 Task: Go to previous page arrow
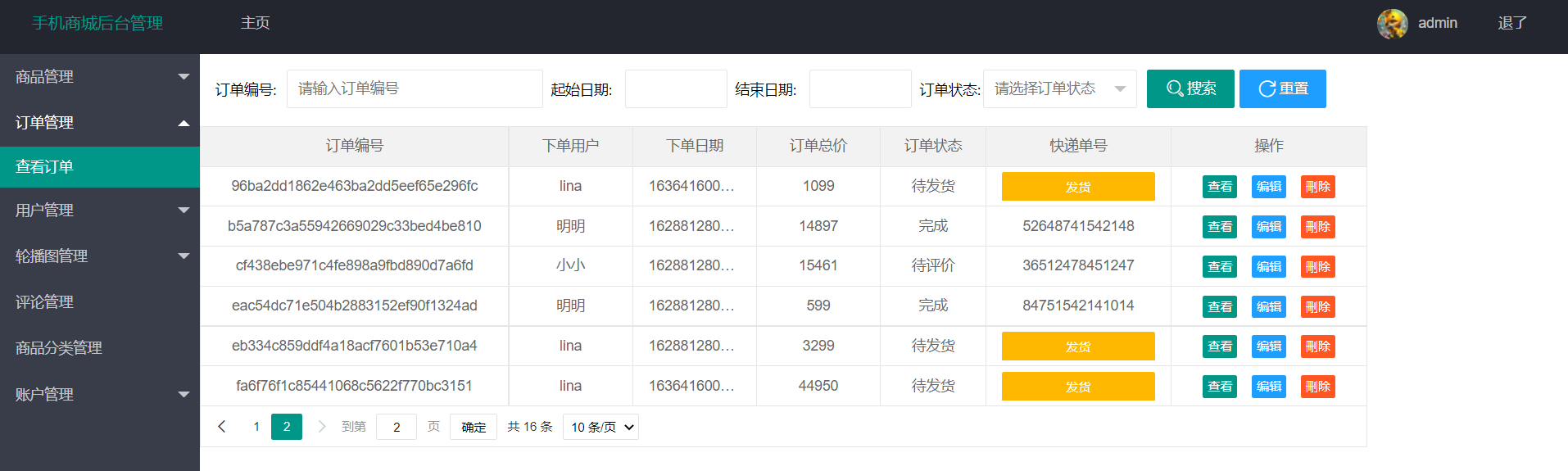tap(222, 427)
